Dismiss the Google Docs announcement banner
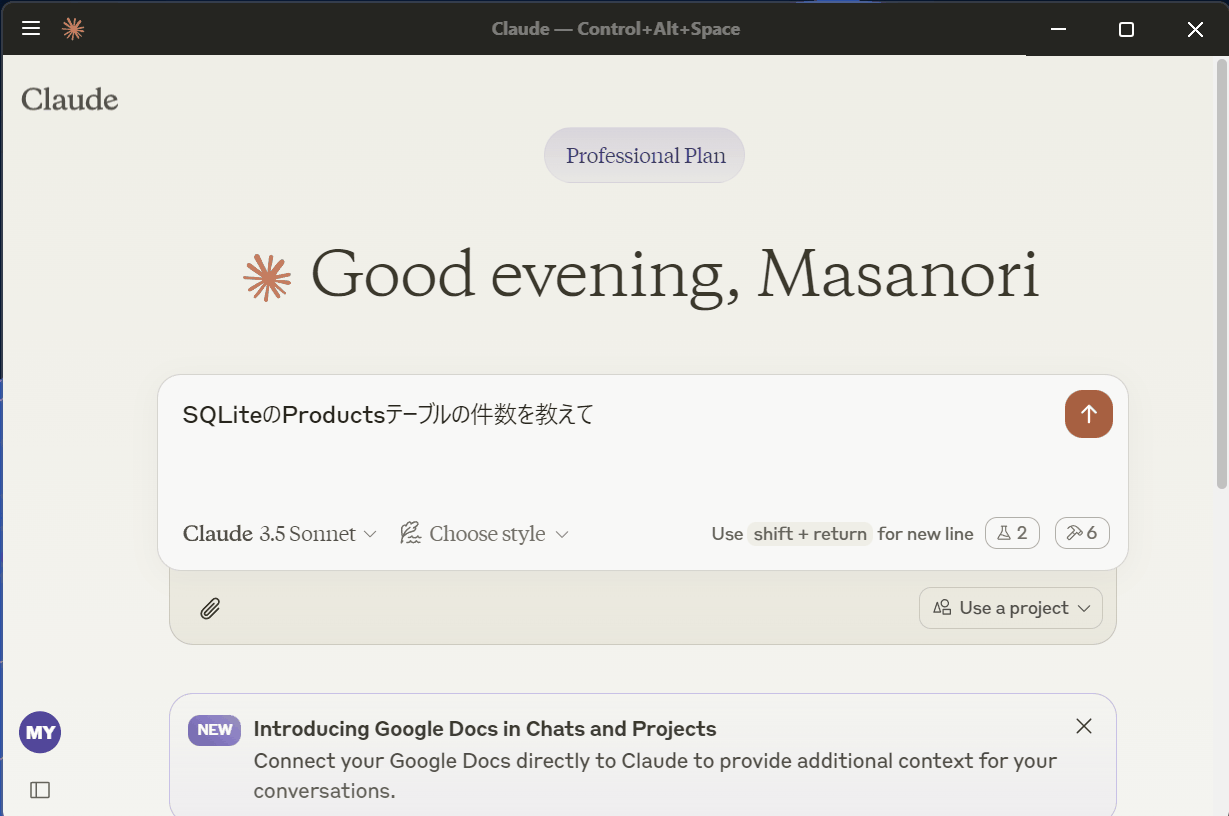This screenshot has width=1229, height=816. [1084, 726]
